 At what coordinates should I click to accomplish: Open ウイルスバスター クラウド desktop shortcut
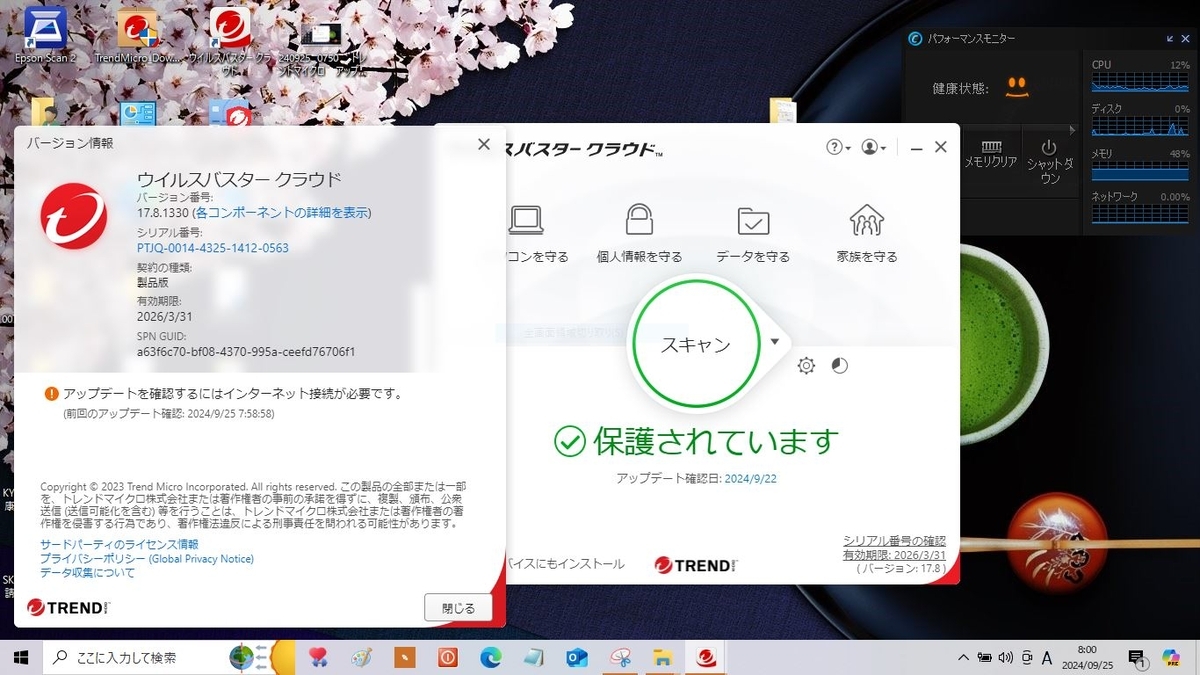230,40
